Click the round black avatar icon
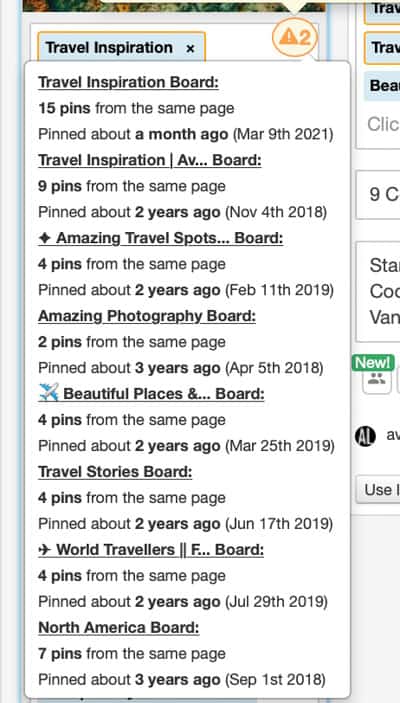 pyautogui.click(x=365, y=437)
